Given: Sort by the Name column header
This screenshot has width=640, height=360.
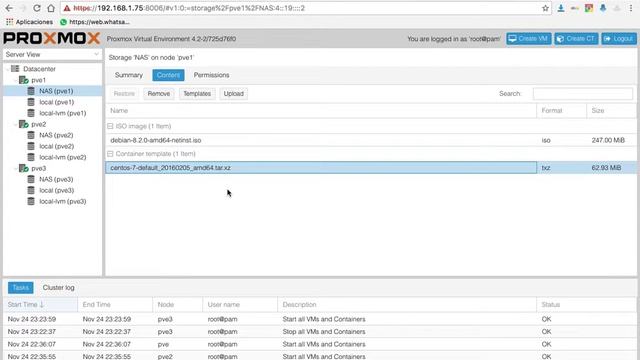Looking at the screenshot, I should click(x=321, y=111).
